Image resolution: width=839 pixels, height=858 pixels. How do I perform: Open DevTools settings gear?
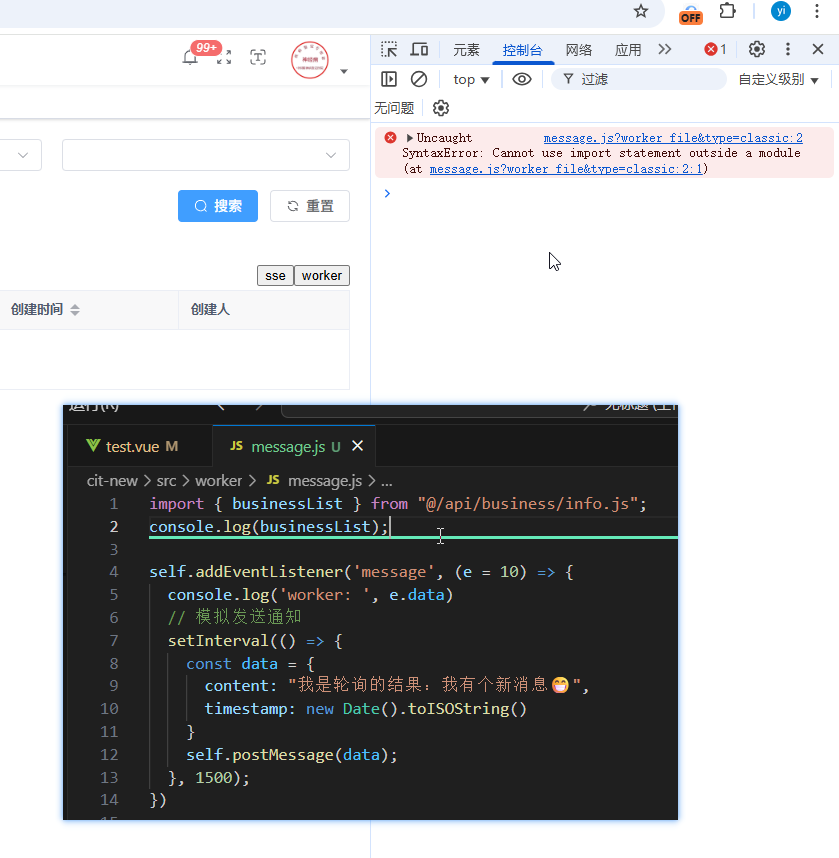757,48
